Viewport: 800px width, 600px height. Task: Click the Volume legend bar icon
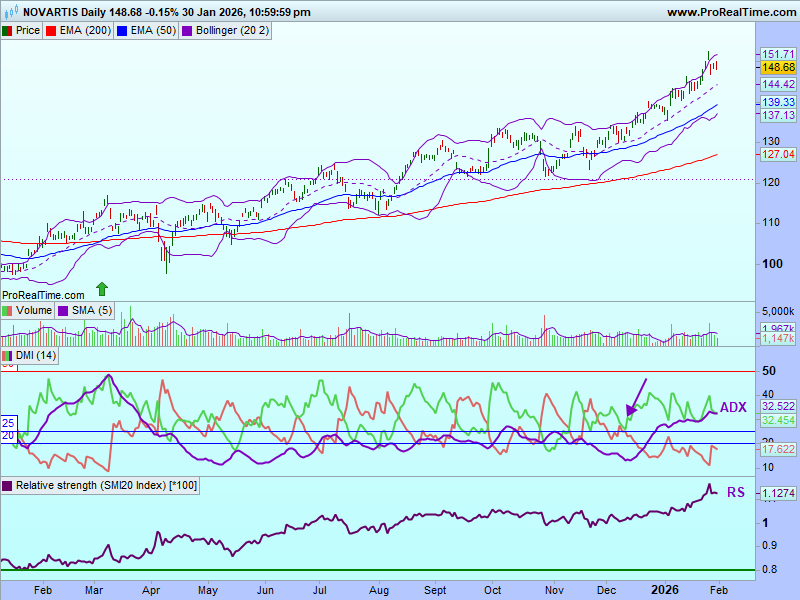coord(8,311)
